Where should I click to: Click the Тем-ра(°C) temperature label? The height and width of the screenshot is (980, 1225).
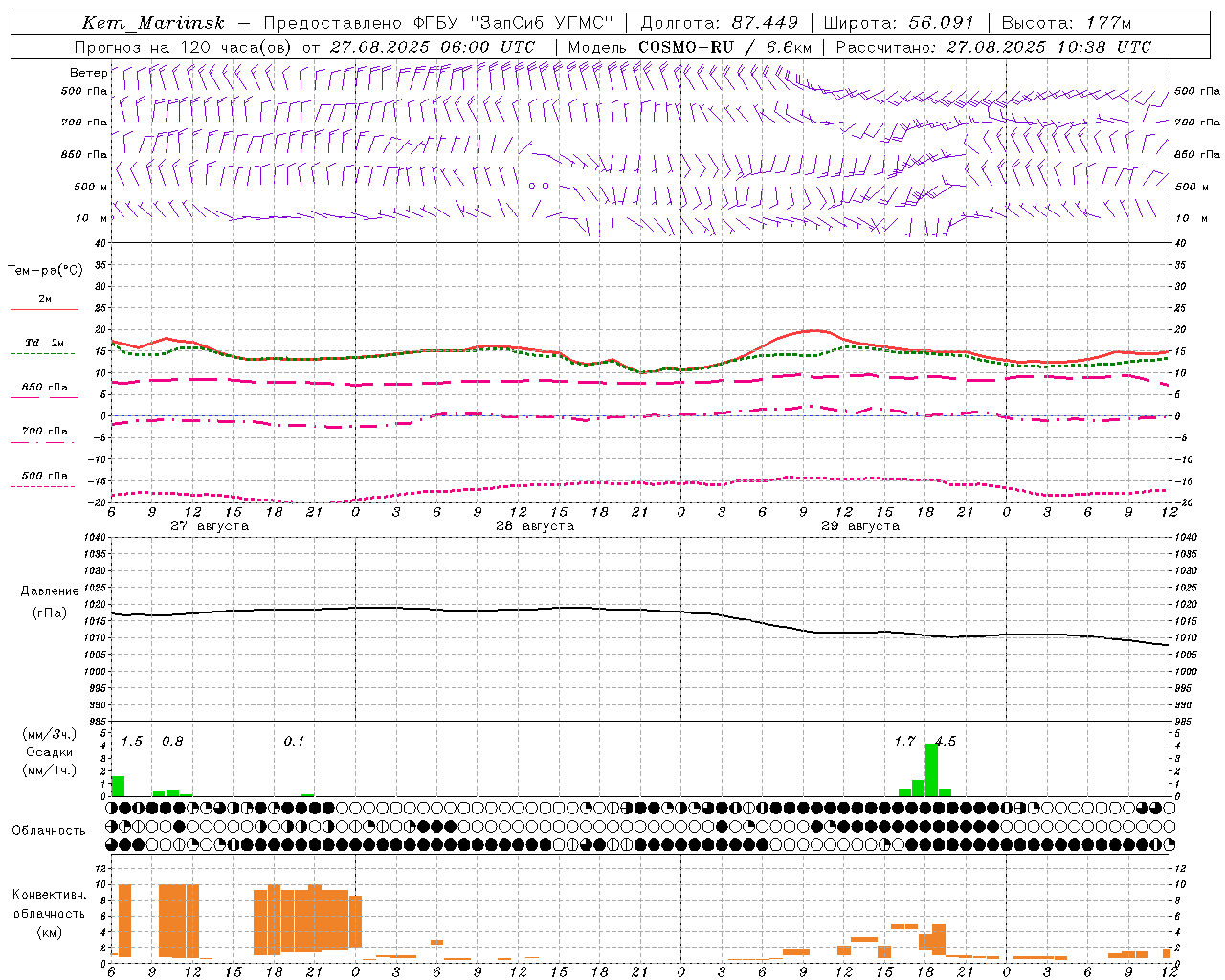pyautogui.click(x=45, y=271)
